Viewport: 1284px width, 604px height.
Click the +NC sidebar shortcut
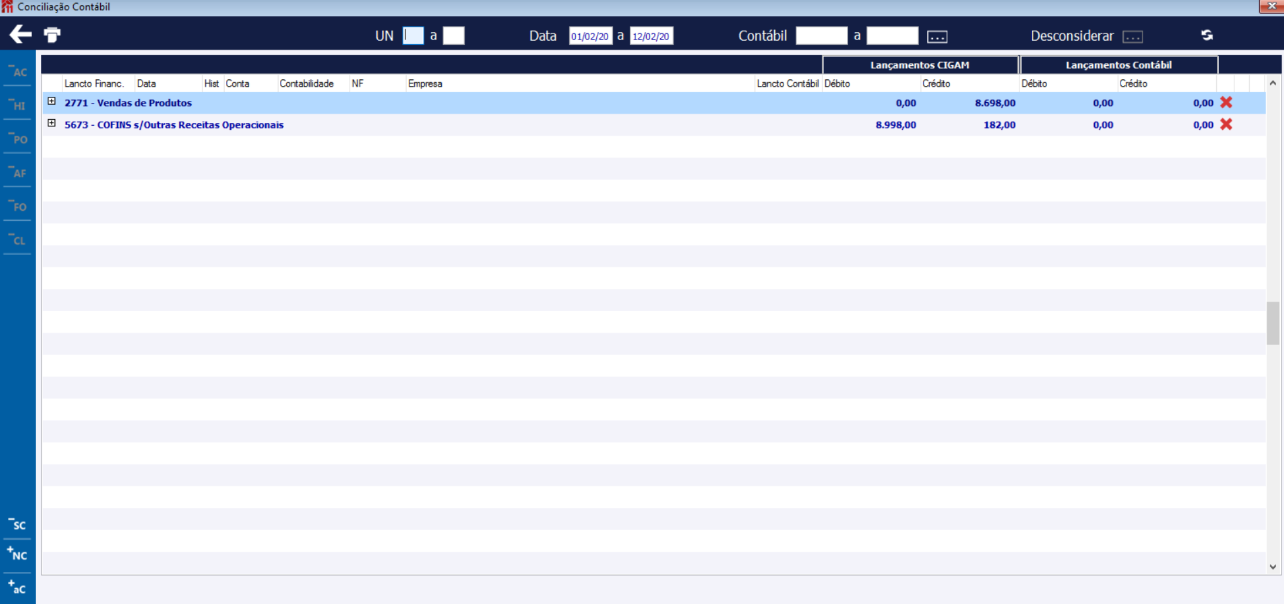tap(17, 554)
